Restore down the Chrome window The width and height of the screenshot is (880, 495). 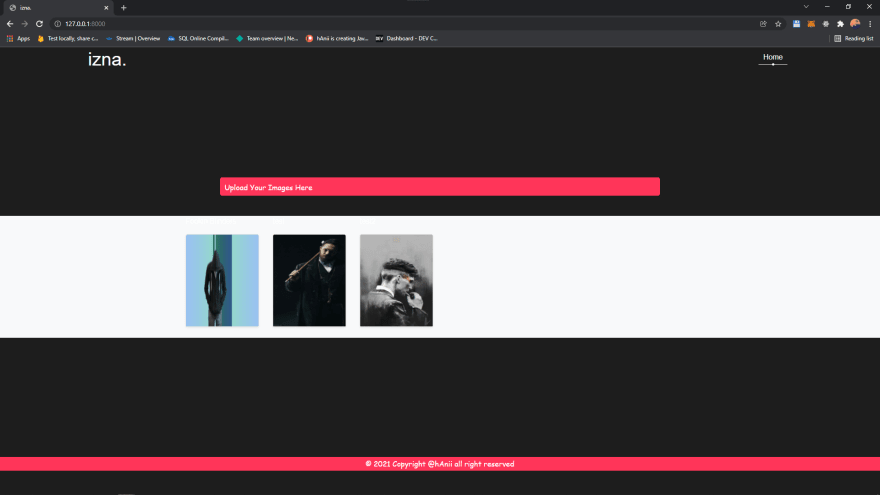click(848, 7)
